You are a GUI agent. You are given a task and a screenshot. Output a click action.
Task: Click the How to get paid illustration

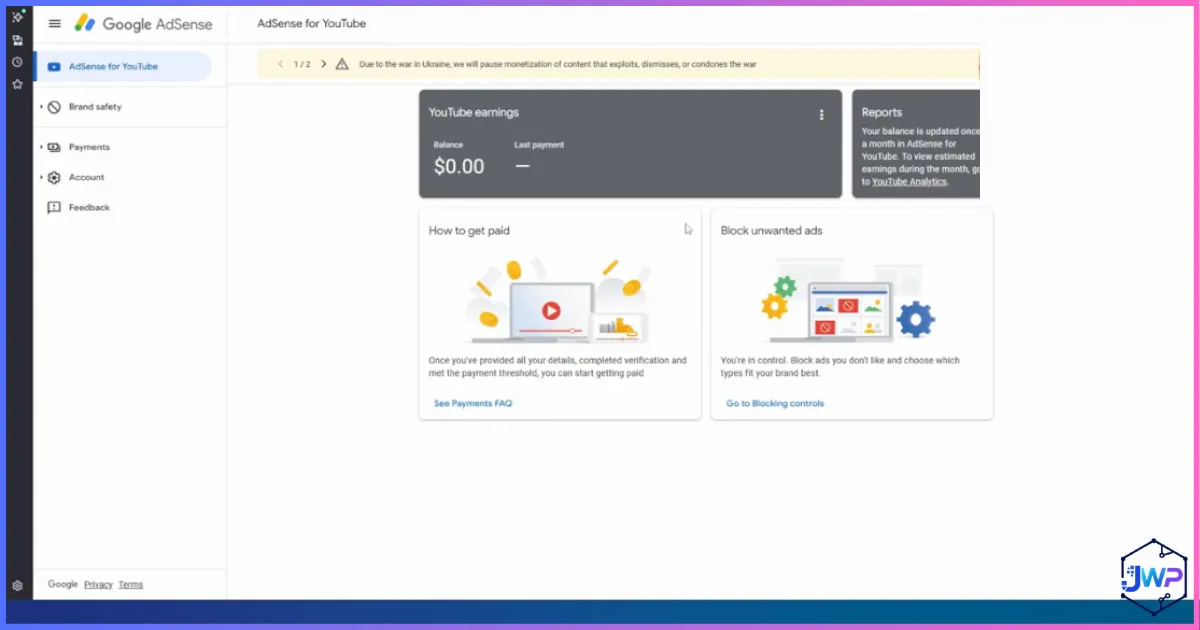[559, 299]
